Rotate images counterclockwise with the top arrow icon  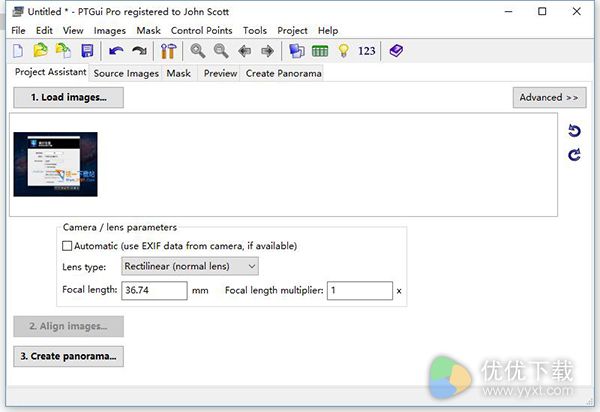574,131
